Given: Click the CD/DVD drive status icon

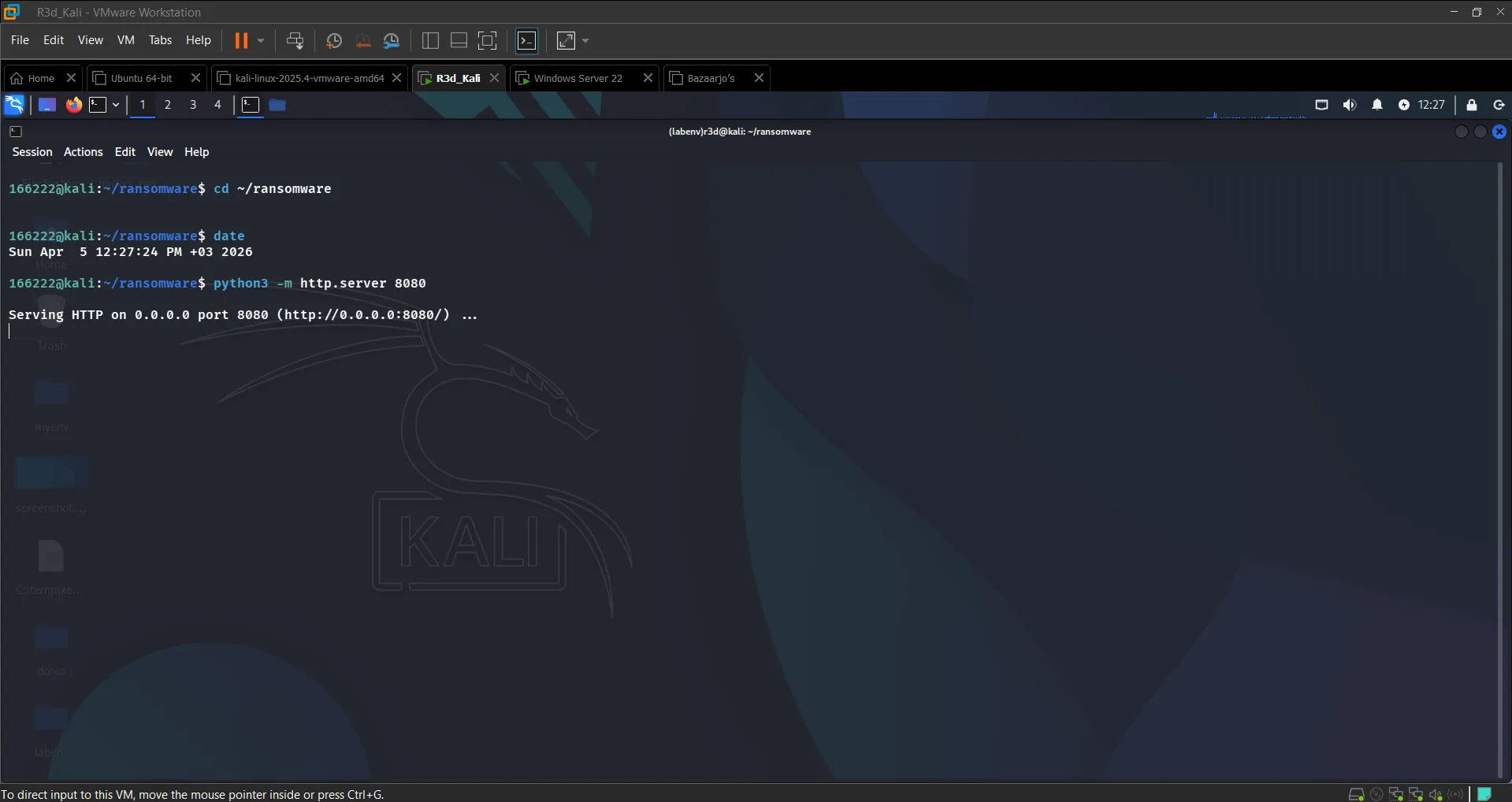Looking at the screenshot, I should pyautogui.click(x=1376, y=794).
